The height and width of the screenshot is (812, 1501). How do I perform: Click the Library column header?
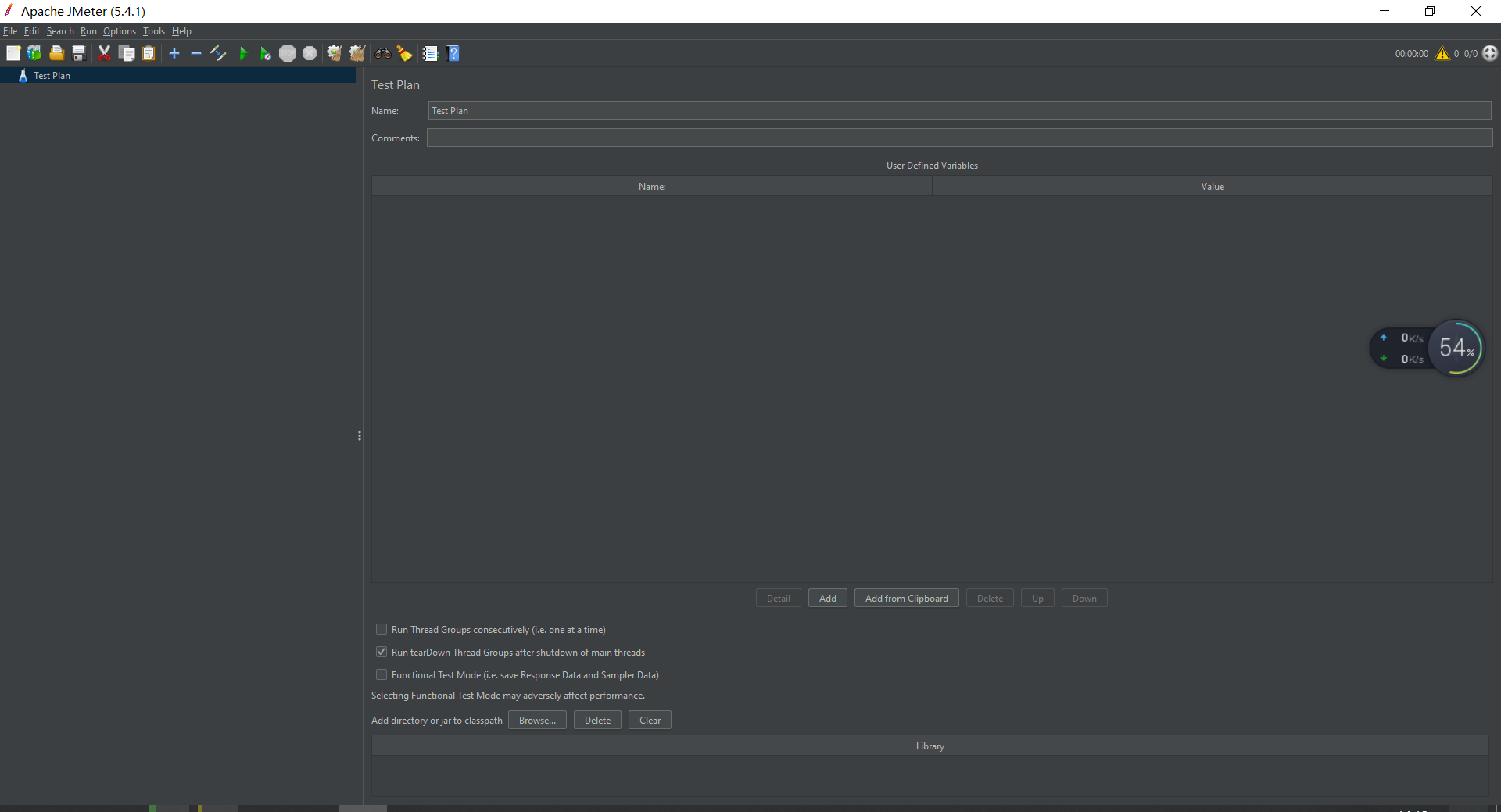[x=930, y=746]
